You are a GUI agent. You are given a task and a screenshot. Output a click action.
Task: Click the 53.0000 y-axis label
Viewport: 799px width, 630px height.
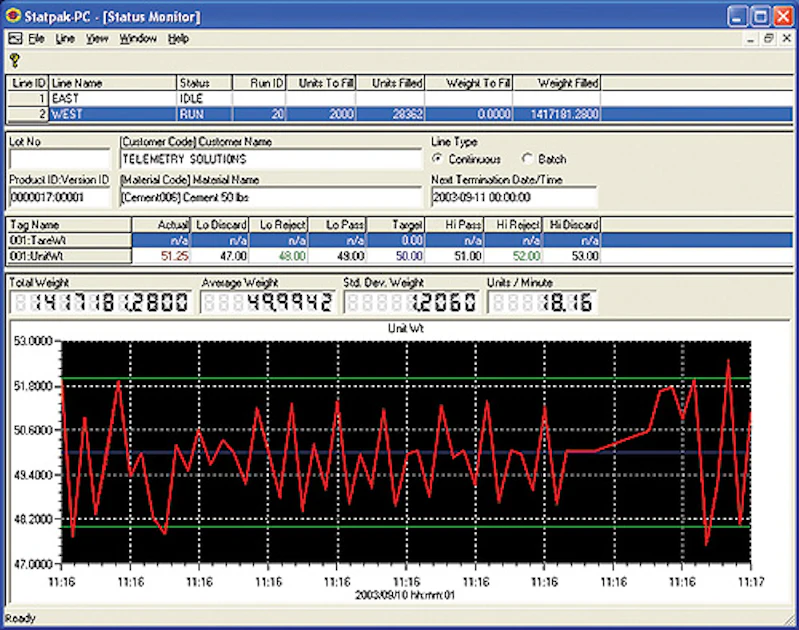(33, 340)
